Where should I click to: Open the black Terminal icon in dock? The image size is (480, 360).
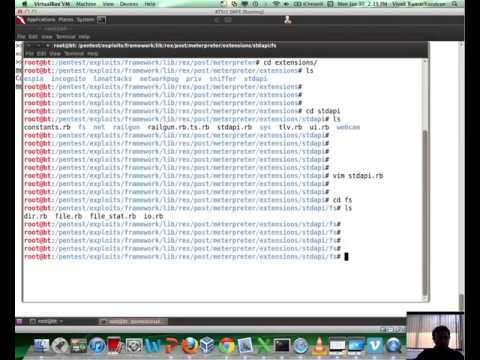pyautogui.click(x=282, y=346)
